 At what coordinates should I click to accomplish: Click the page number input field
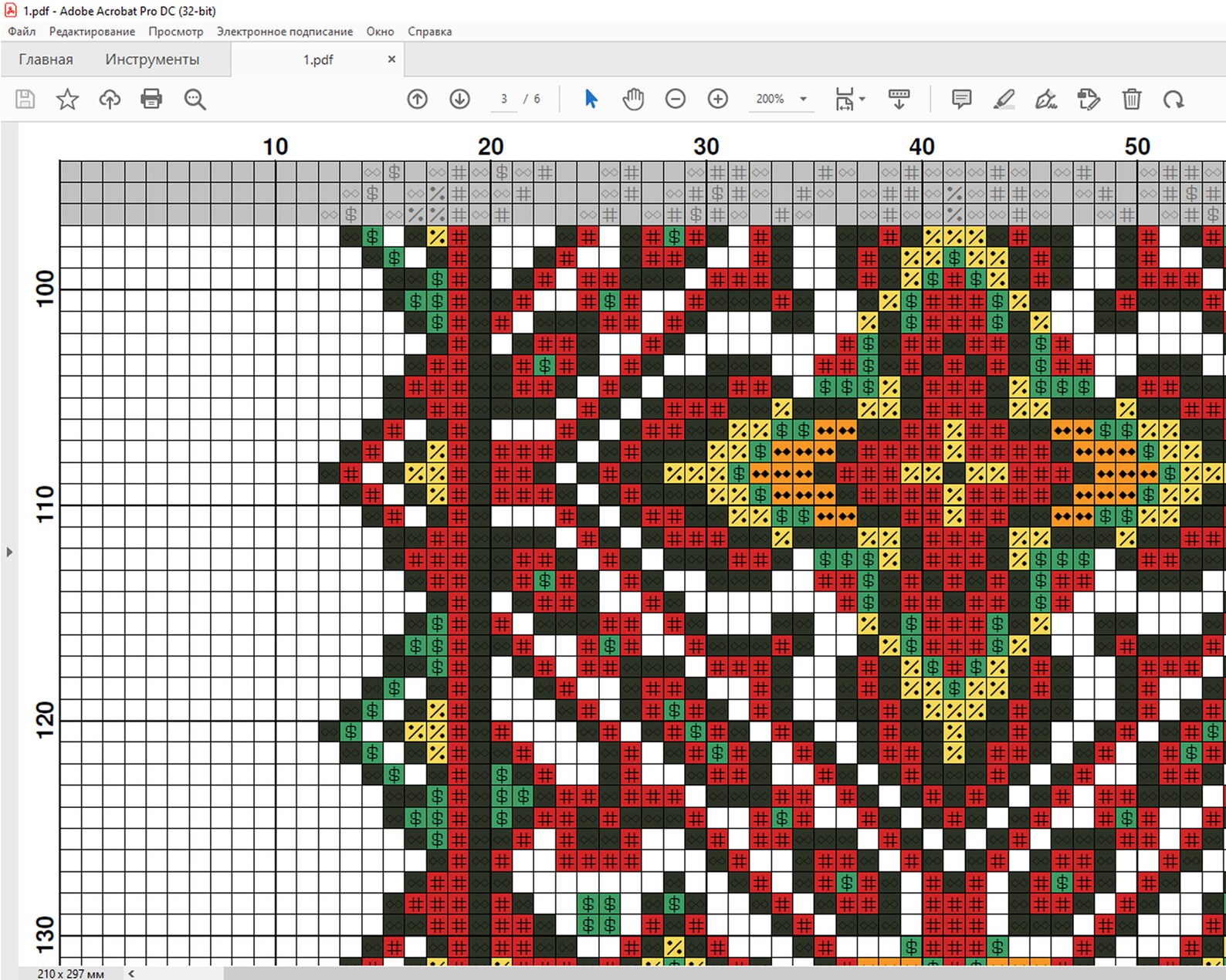click(x=504, y=99)
